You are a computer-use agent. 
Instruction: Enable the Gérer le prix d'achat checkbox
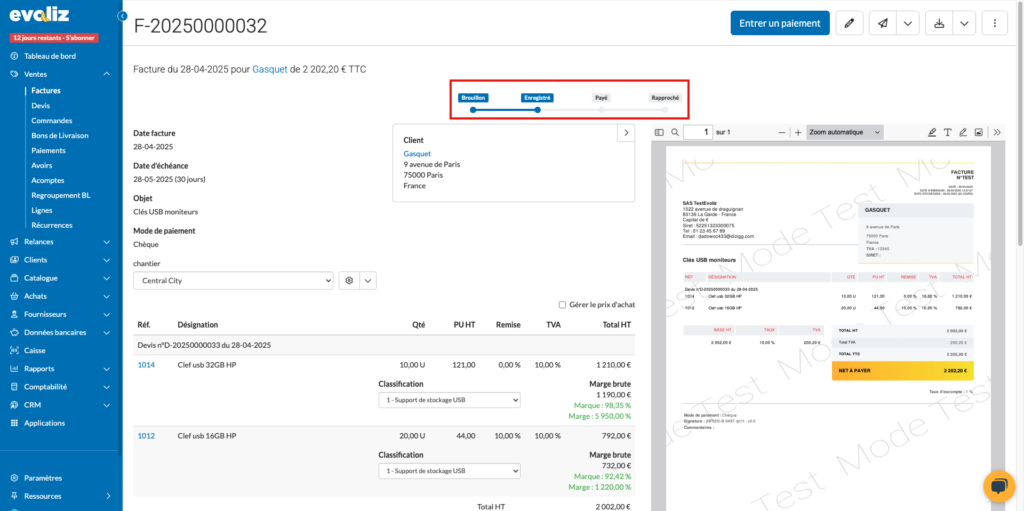pyautogui.click(x=562, y=305)
